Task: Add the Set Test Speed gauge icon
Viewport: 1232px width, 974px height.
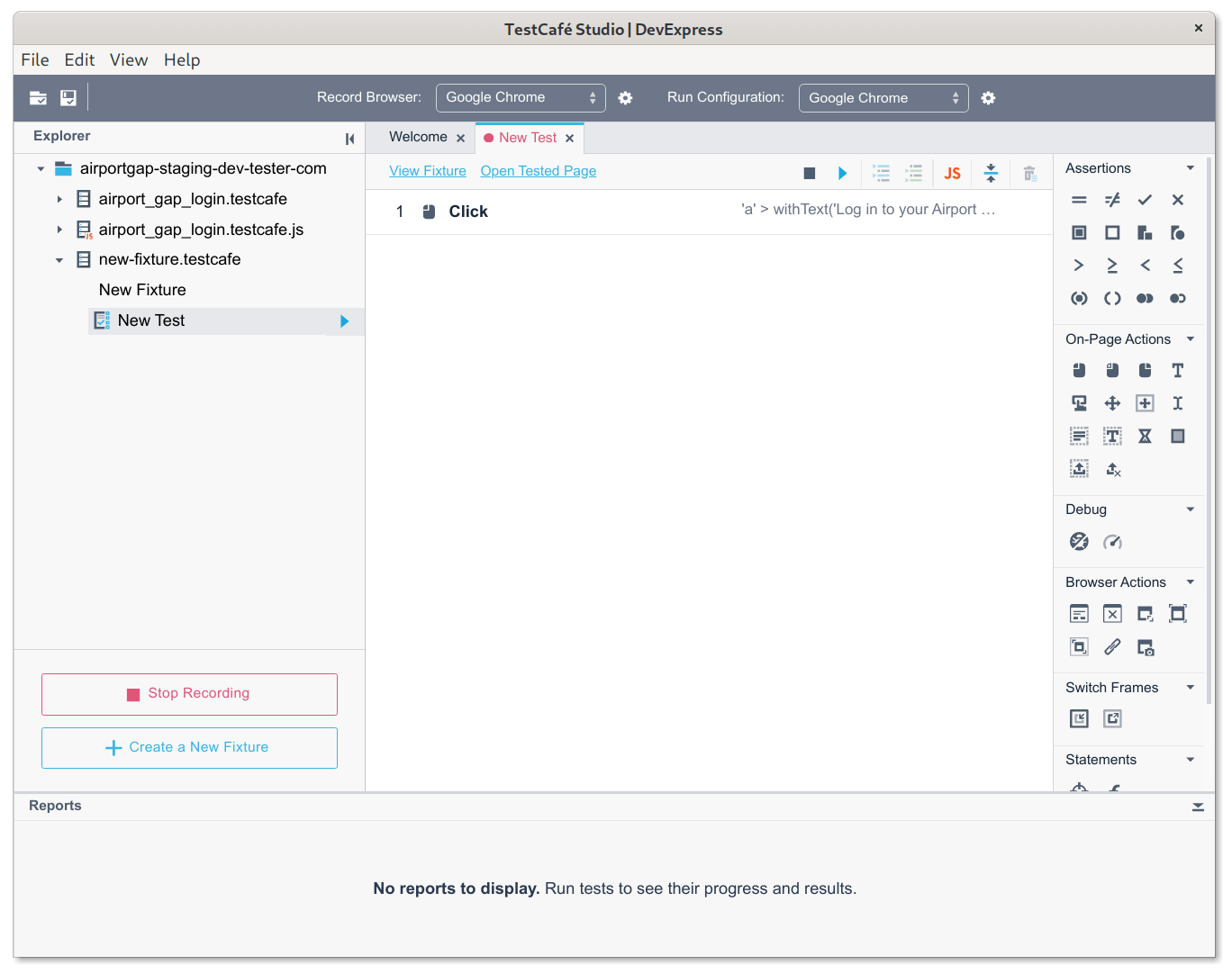Action: coord(1112,542)
